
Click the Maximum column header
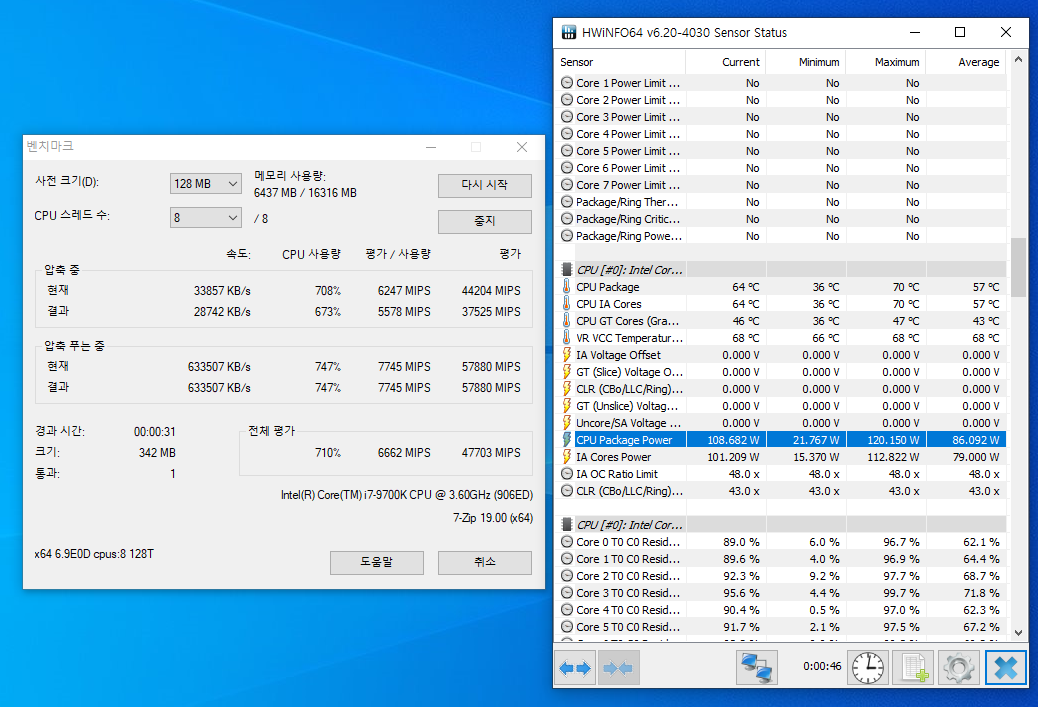pyautogui.click(x=886, y=62)
